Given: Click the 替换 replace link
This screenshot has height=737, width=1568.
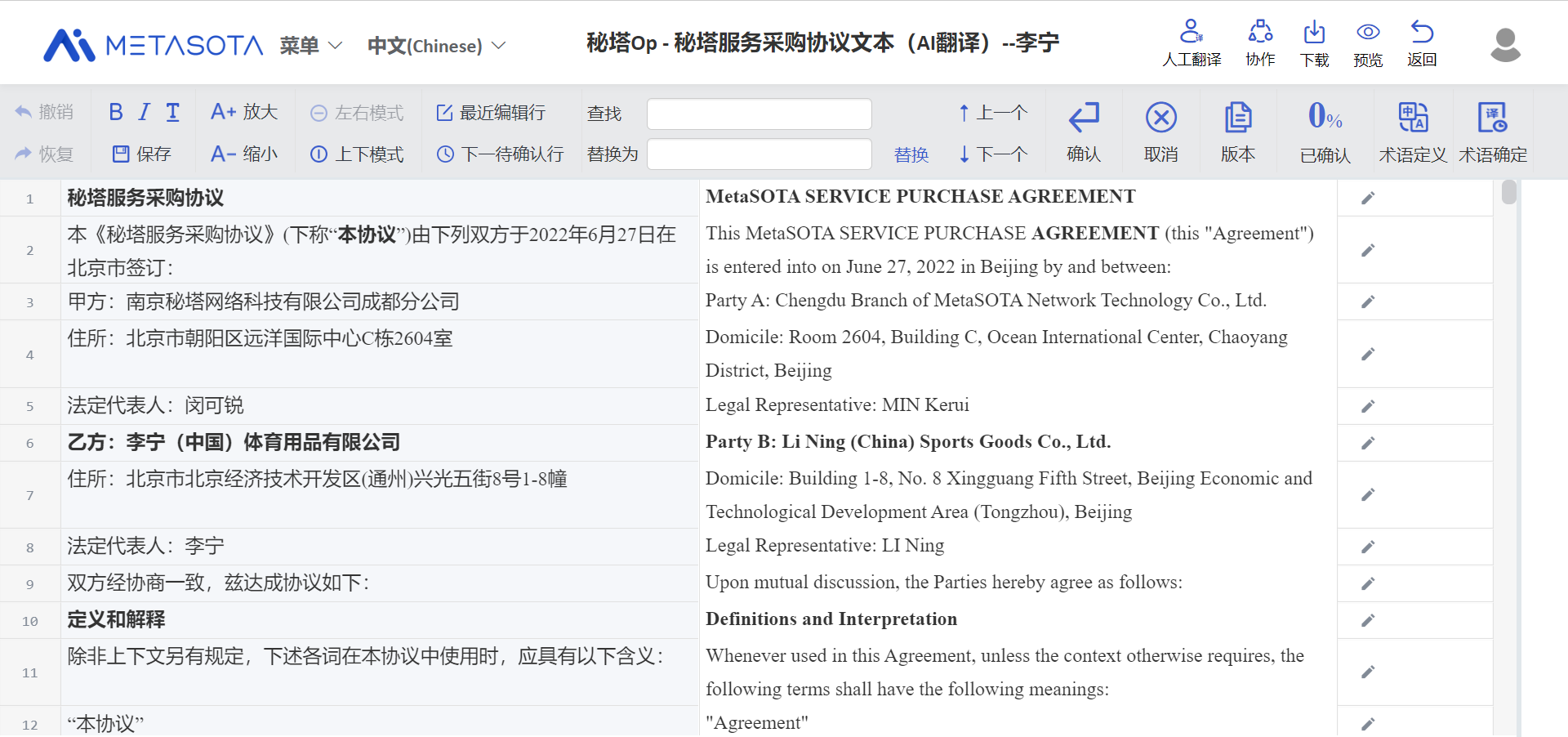Looking at the screenshot, I should 911,154.
